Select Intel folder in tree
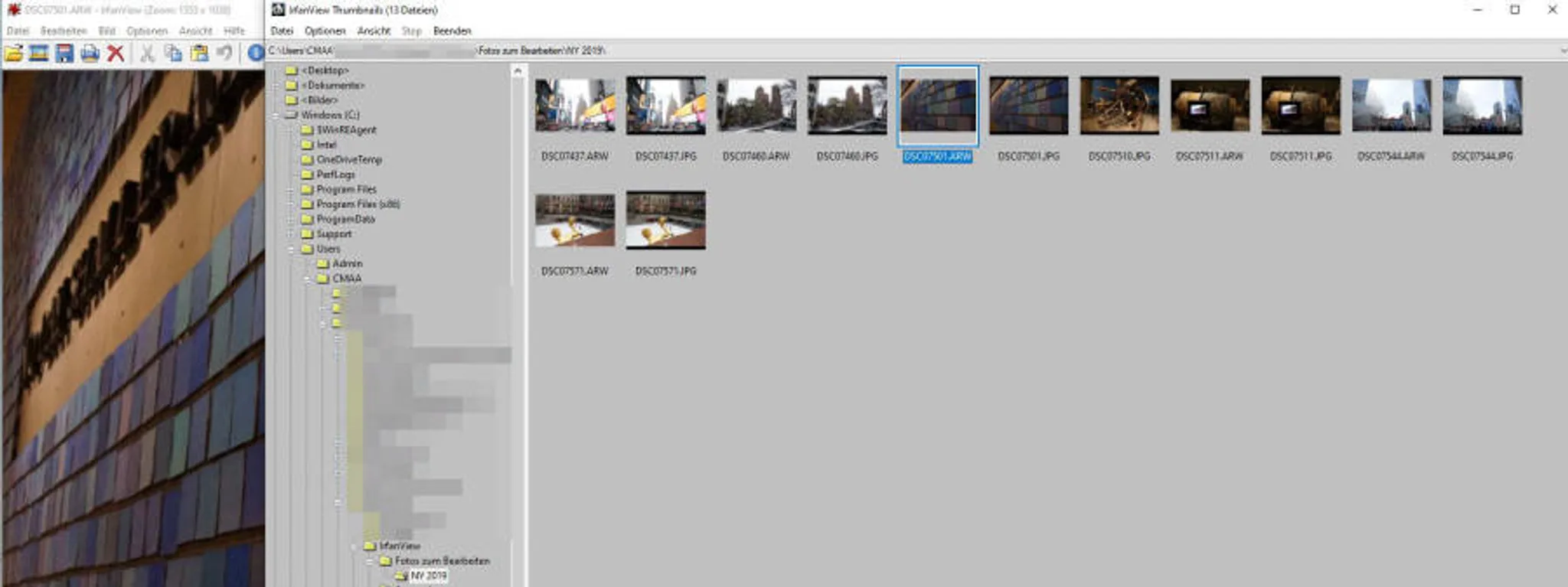 pos(327,145)
